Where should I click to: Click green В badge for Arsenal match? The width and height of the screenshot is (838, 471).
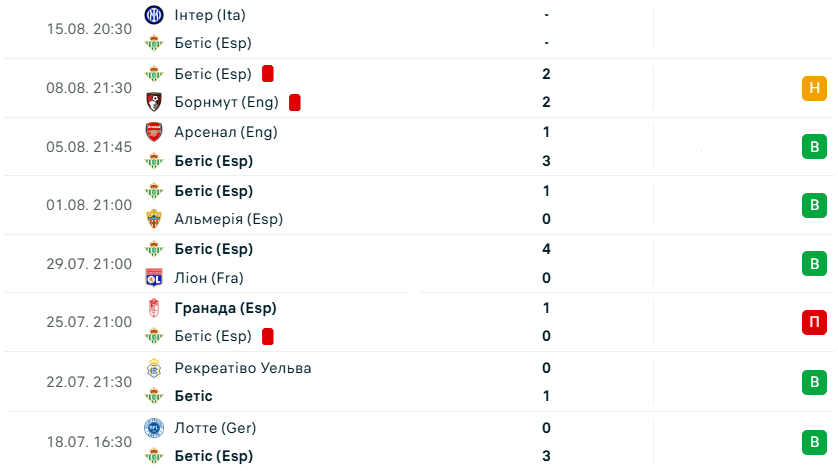(x=814, y=146)
